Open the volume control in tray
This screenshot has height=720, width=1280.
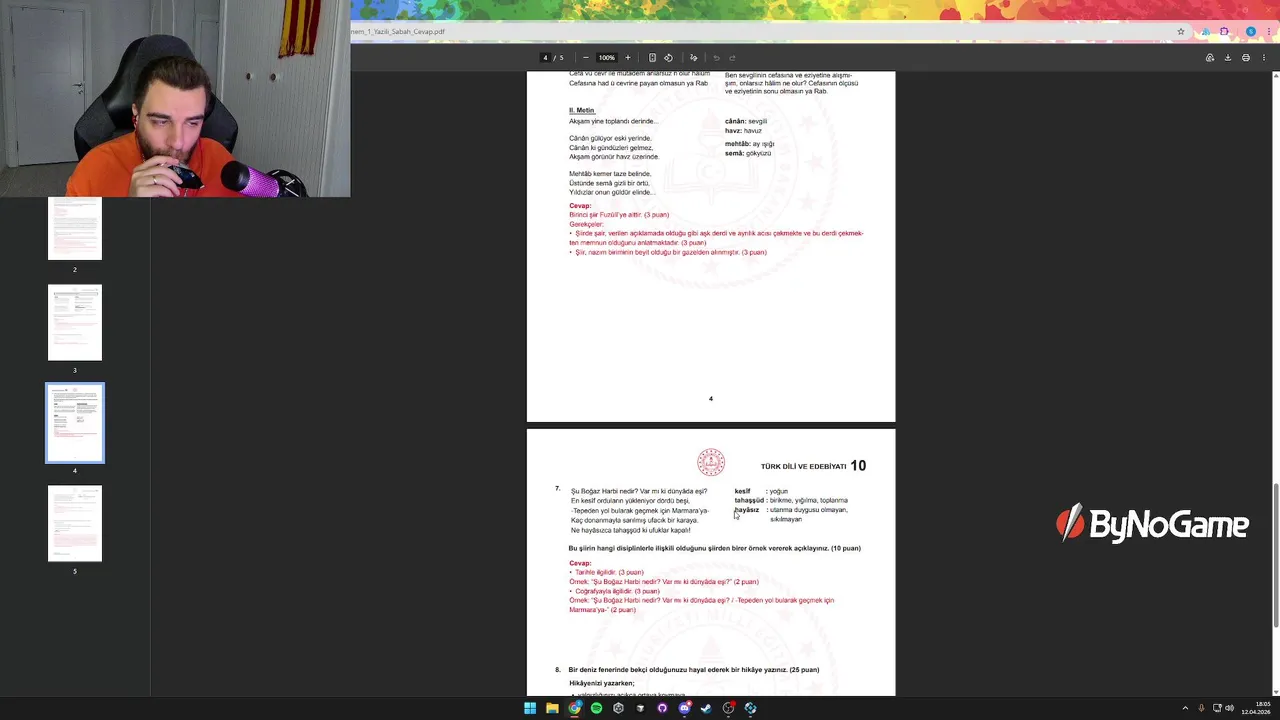(1229, 708)
